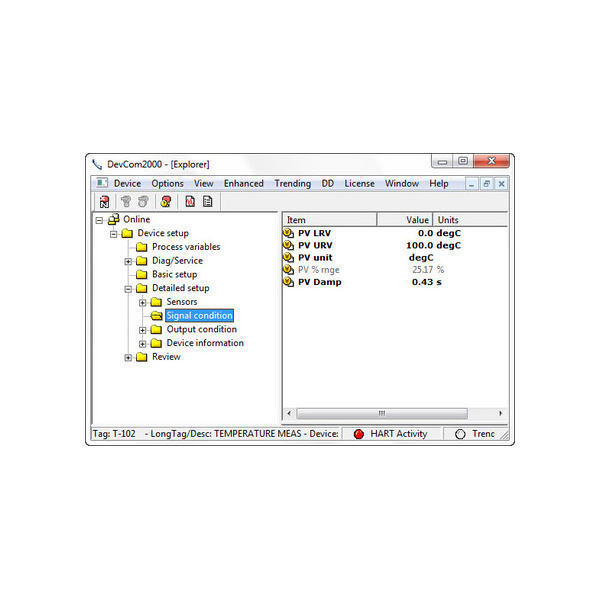Click the Review folder icon
This screenshot has height=600, width=600.
tap(142, 357)
